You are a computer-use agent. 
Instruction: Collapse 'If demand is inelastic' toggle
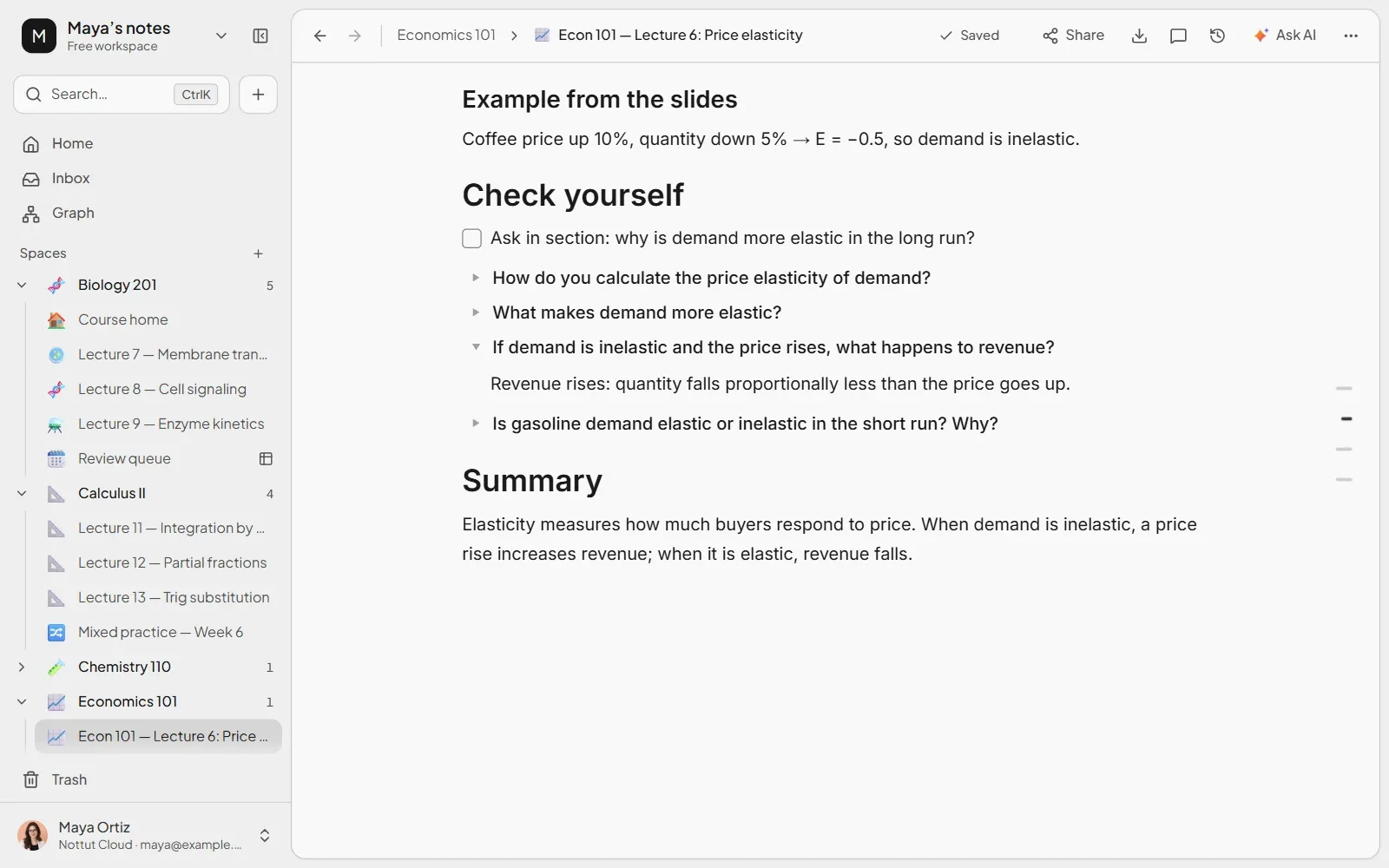click(476, 347)
